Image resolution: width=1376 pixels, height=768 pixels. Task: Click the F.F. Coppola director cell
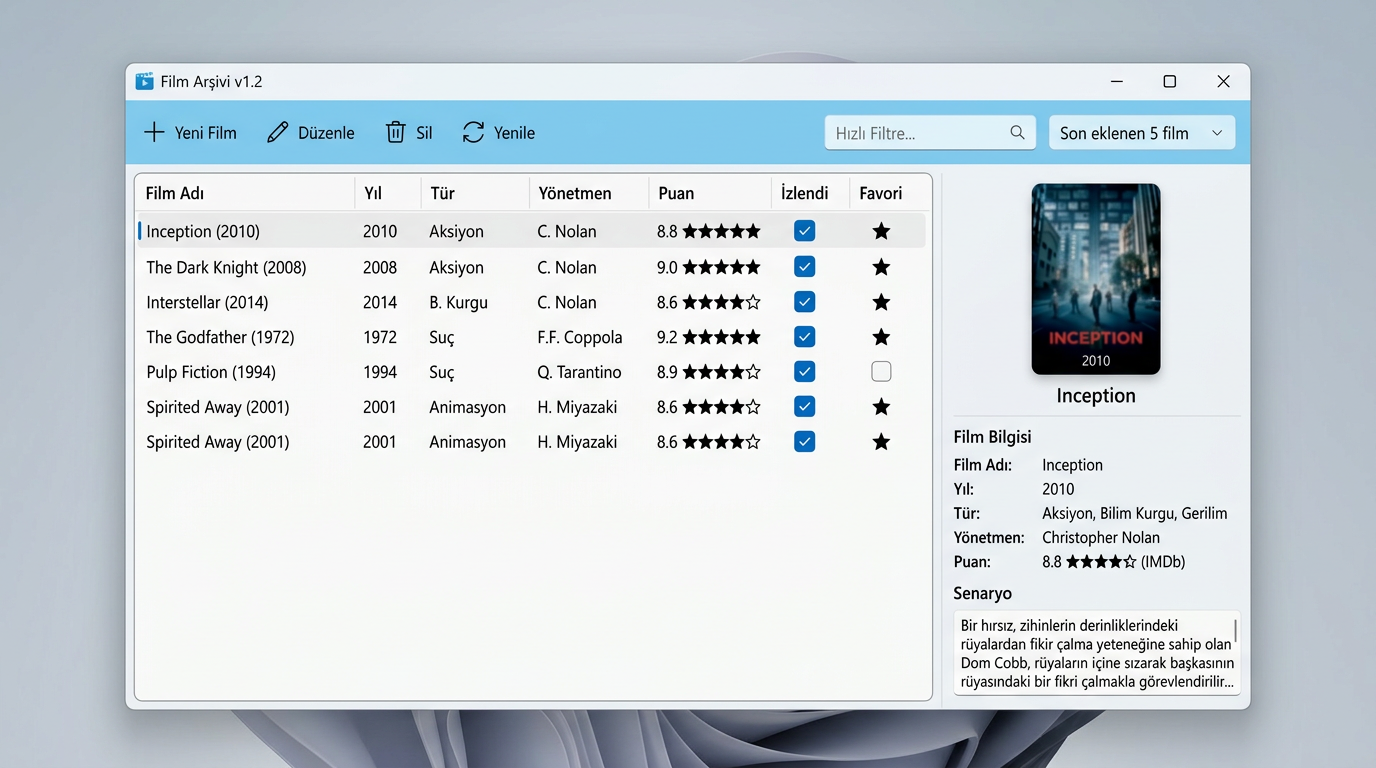(580, 337)
